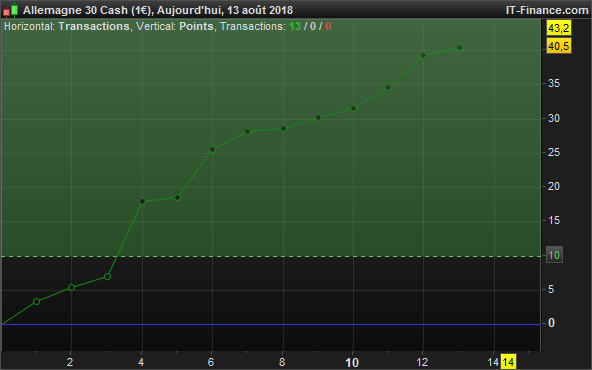Click the chart title 'Allemagne 30 Cash (1€)'

tap(88, 10)
